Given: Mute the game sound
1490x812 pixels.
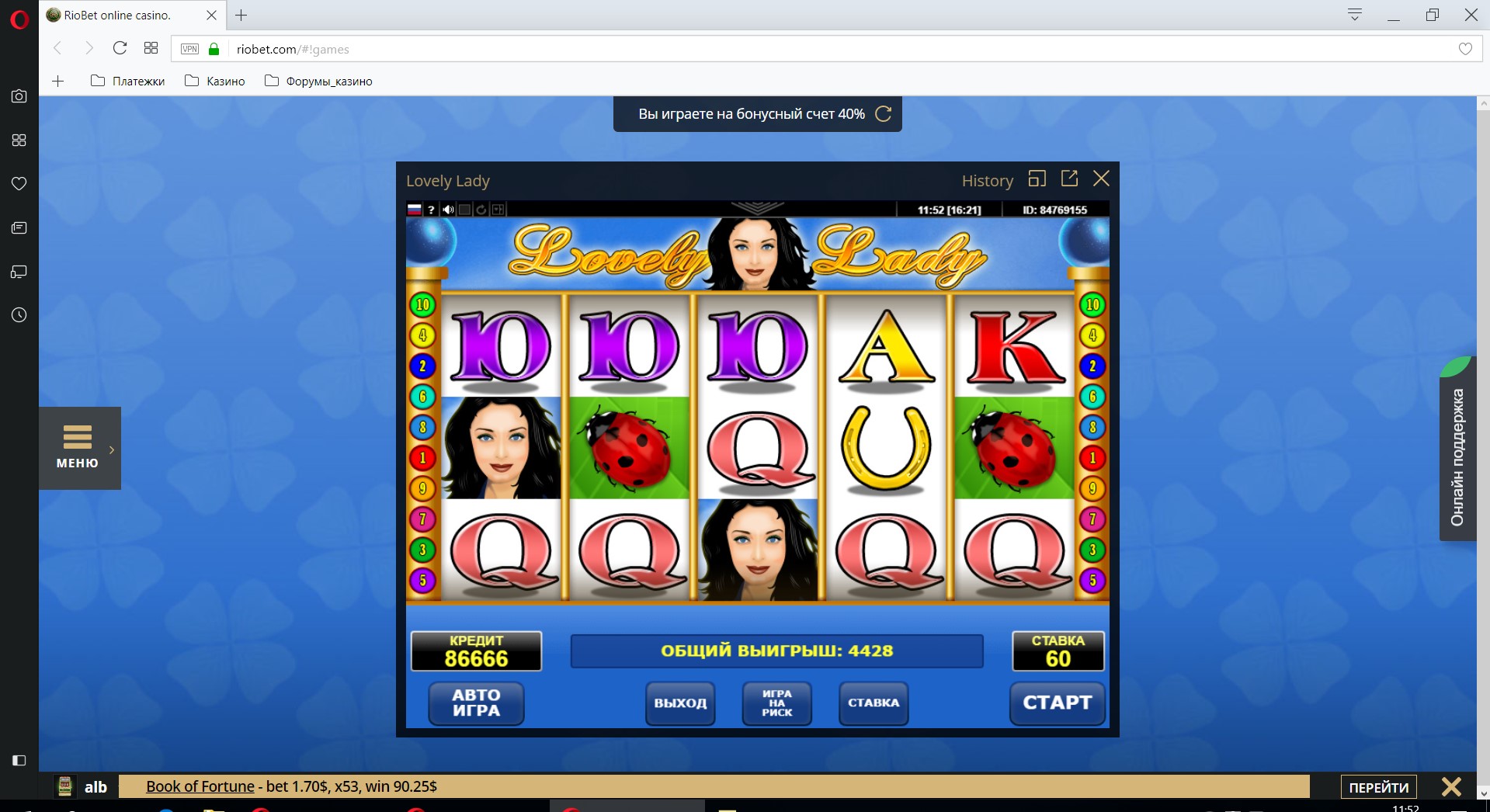Looking at the screenshot, I should click(448, 210).
